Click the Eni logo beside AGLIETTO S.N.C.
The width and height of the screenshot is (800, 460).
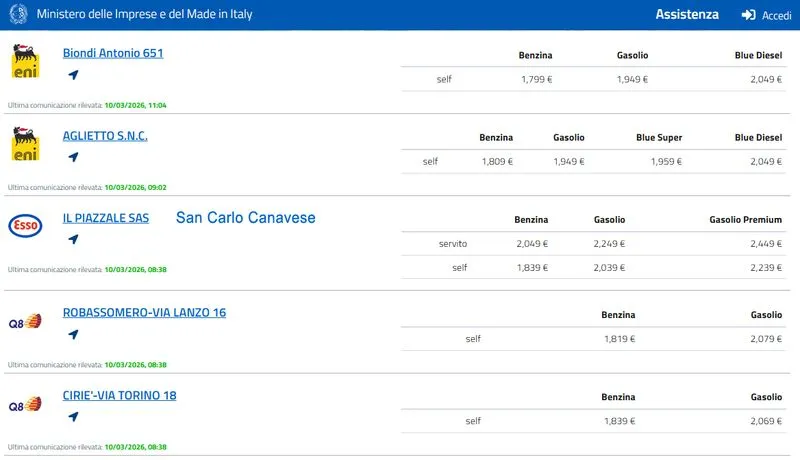[25, 144]
